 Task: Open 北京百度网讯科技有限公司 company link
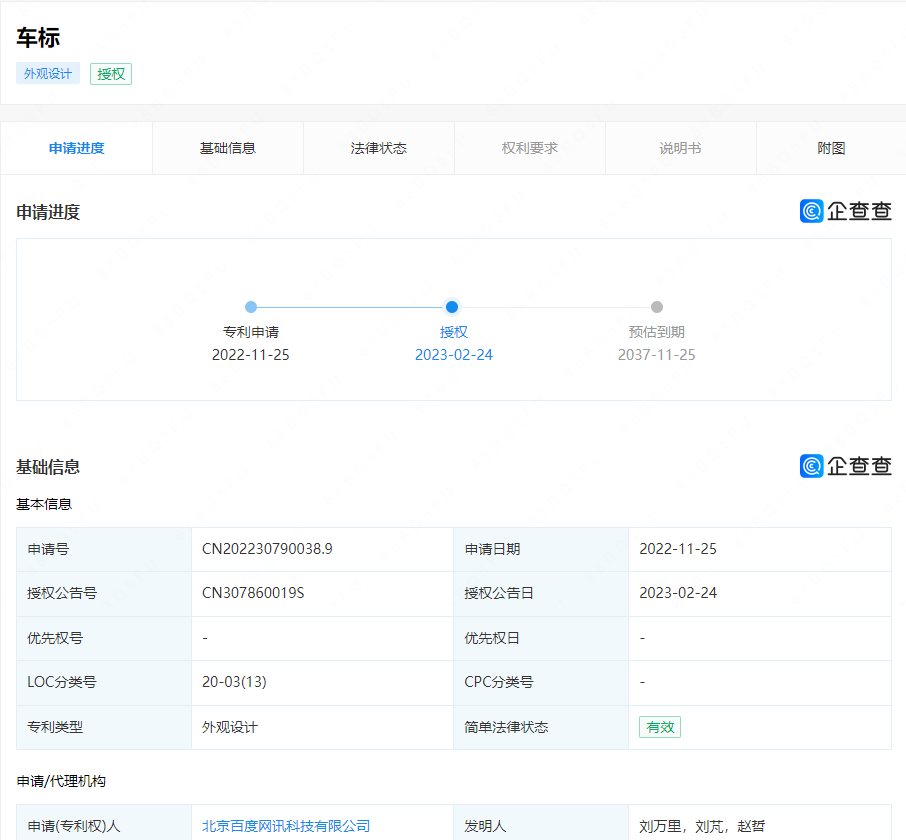click(x=286, y=826)
